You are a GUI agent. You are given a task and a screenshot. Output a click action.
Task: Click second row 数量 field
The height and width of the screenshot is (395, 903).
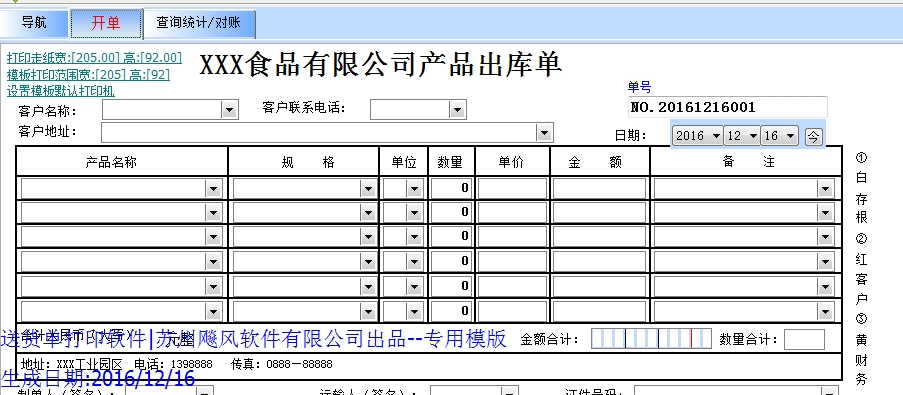451,213
